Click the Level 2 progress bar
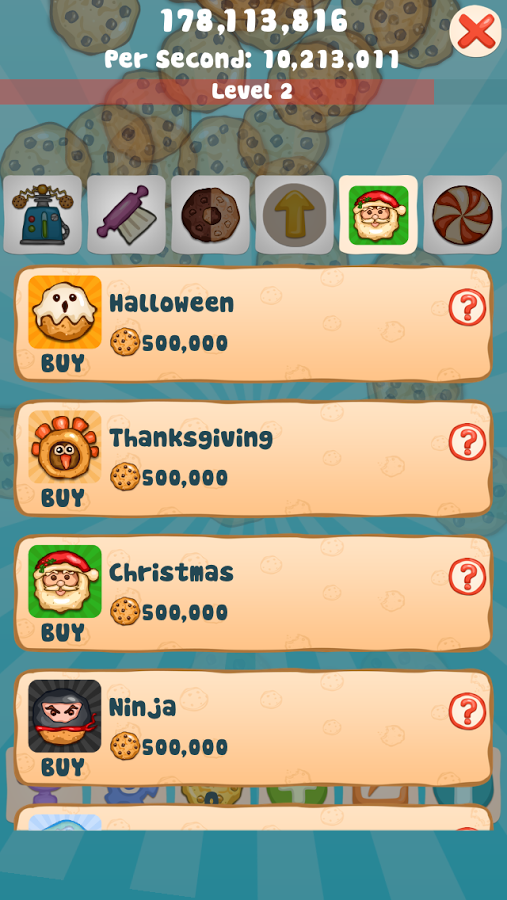The height and width of the screenshot is (900, 507). 217,92
